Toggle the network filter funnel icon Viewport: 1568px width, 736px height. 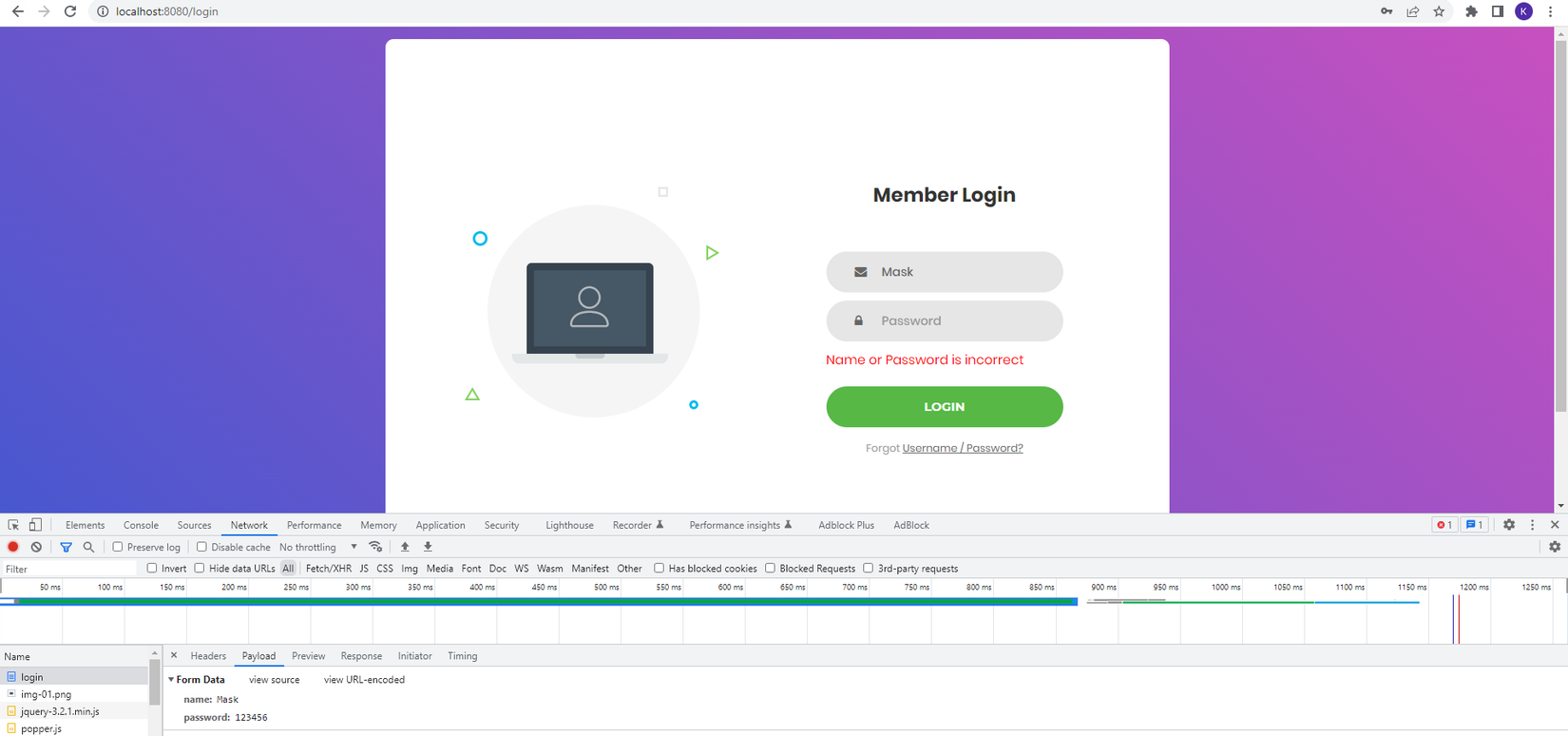[66, 547]
